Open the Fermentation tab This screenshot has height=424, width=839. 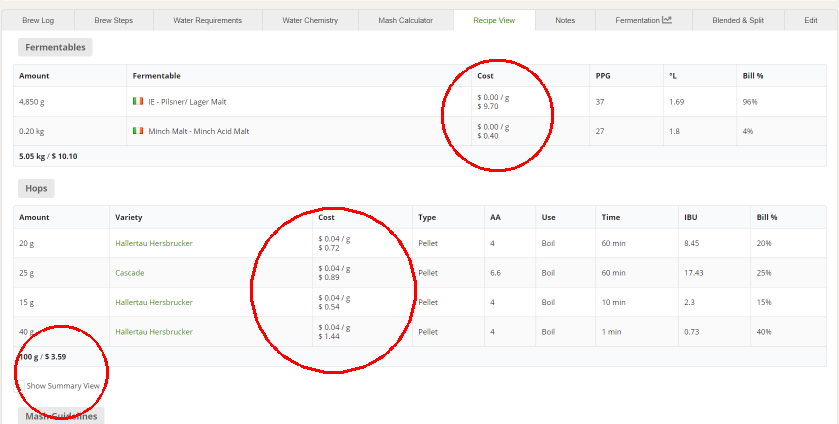(643, 20)
